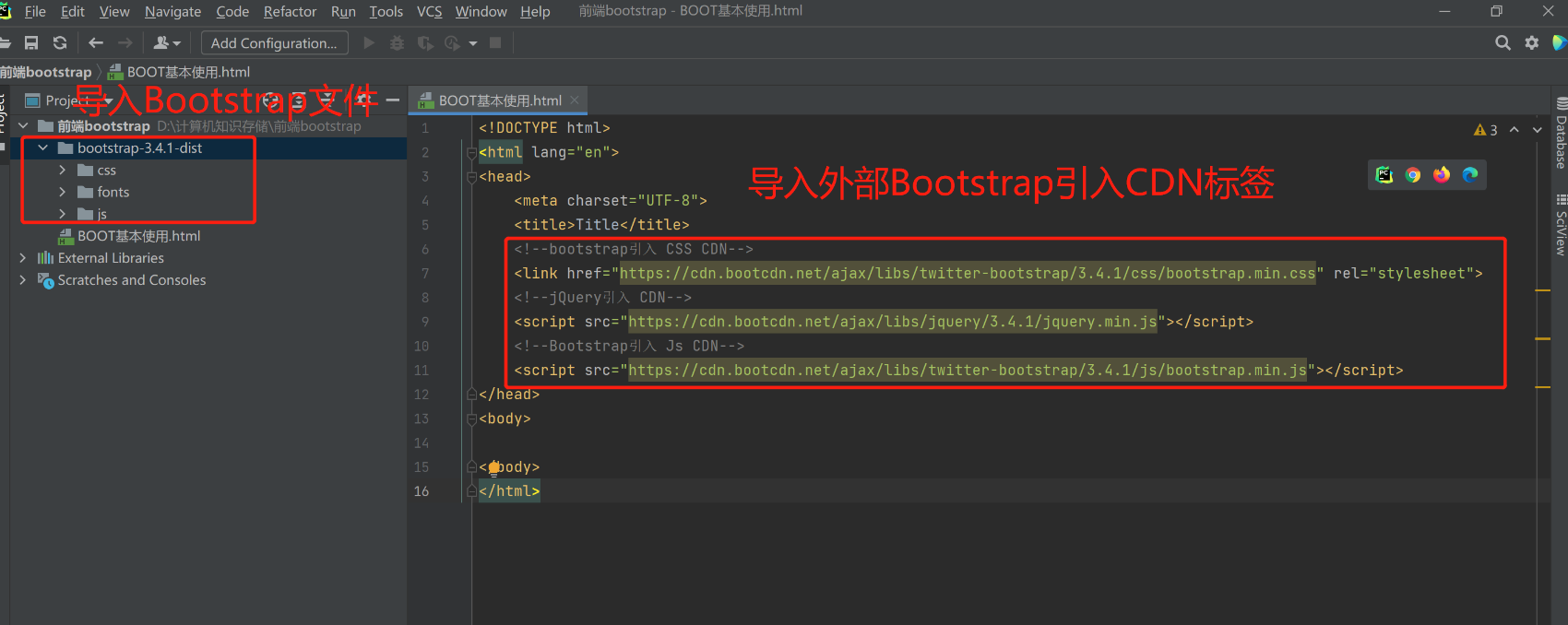Screen dimensions: 1568x625
Task: Click the Profile run icon
Action: tap(452, 43)
